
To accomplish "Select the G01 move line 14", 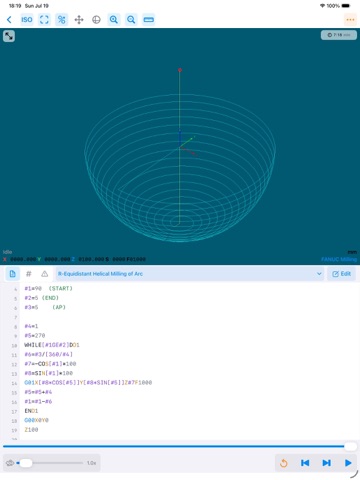I will tap(88, 382).
